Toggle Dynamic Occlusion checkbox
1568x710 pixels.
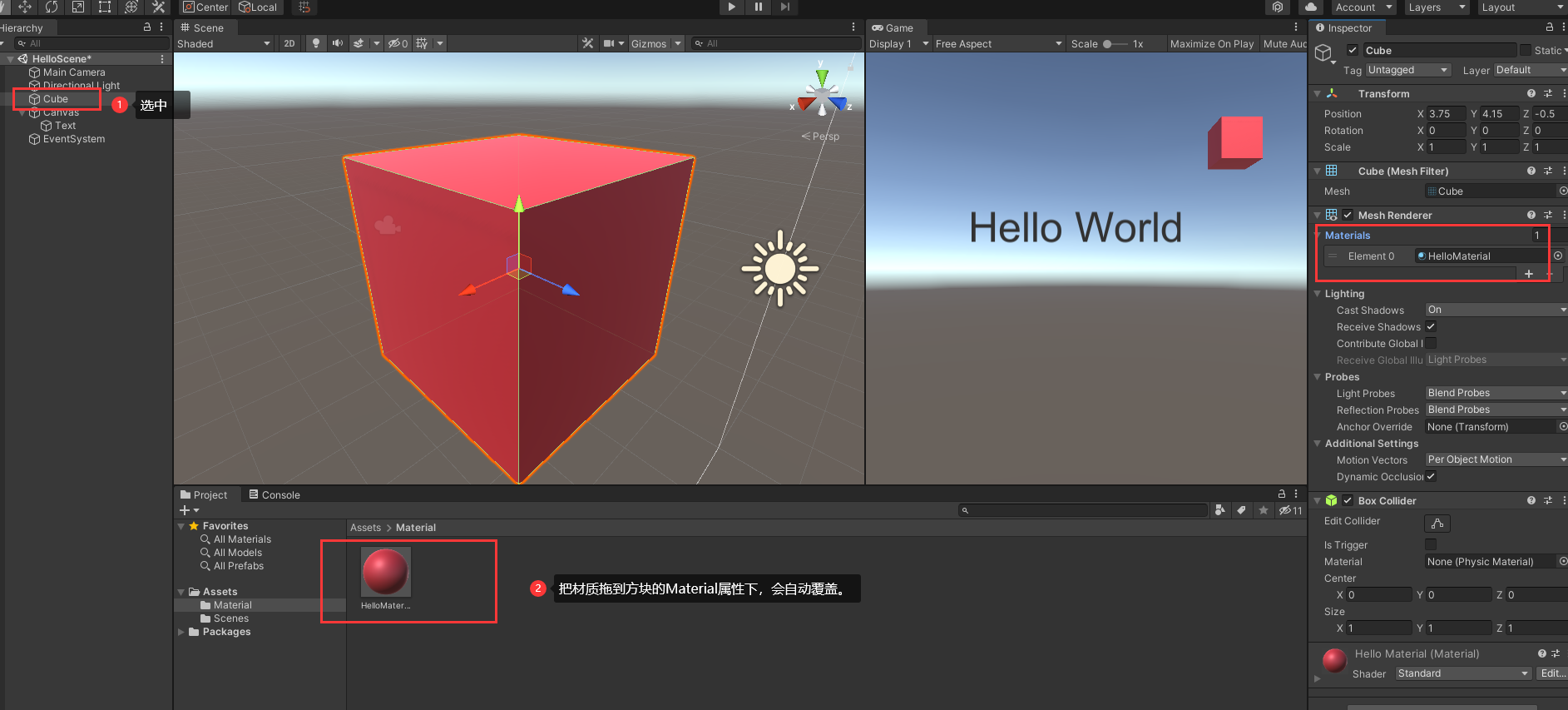[1431, 476]
